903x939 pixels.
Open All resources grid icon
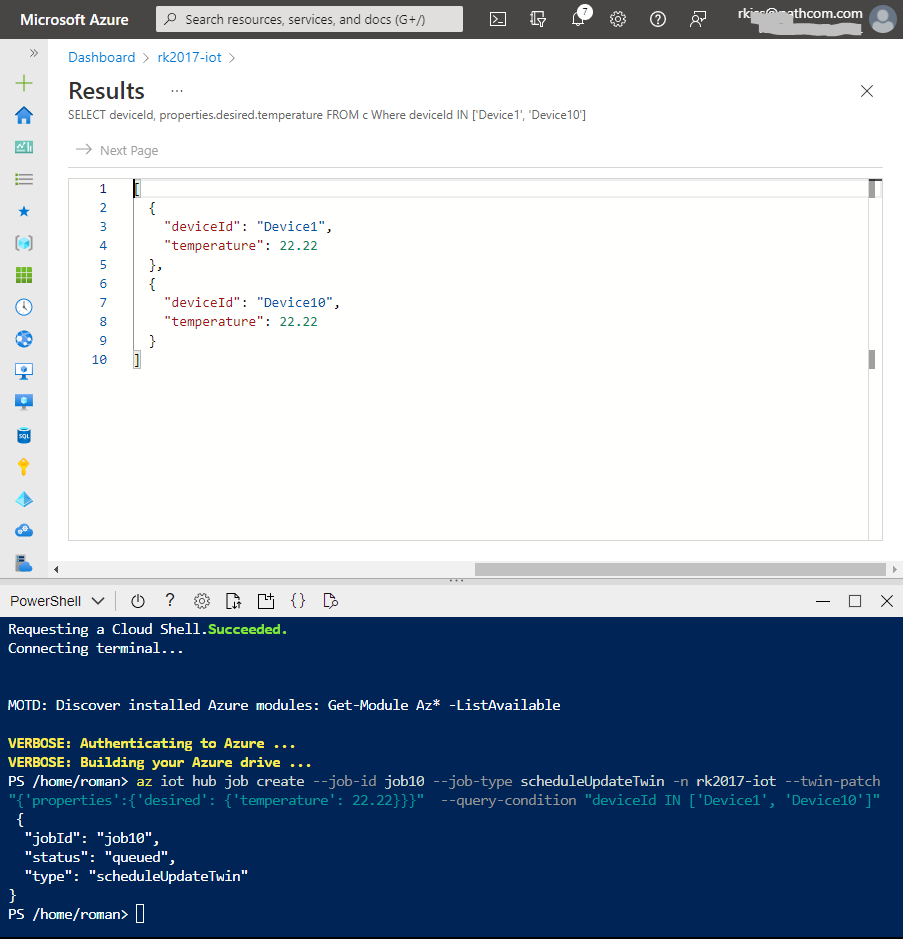click(24, 275)
